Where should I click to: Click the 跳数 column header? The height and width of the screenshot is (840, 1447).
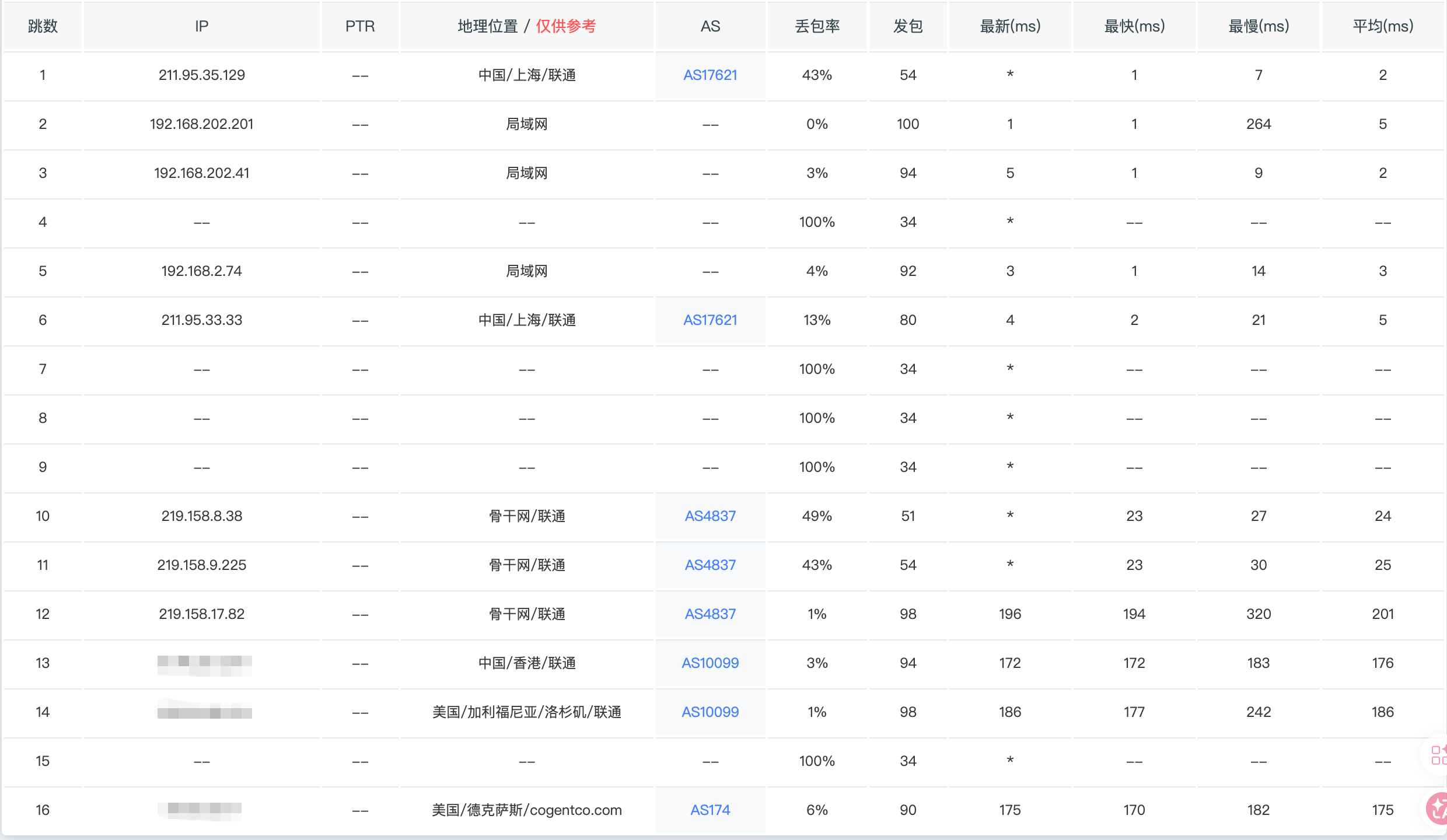(43, 26)
